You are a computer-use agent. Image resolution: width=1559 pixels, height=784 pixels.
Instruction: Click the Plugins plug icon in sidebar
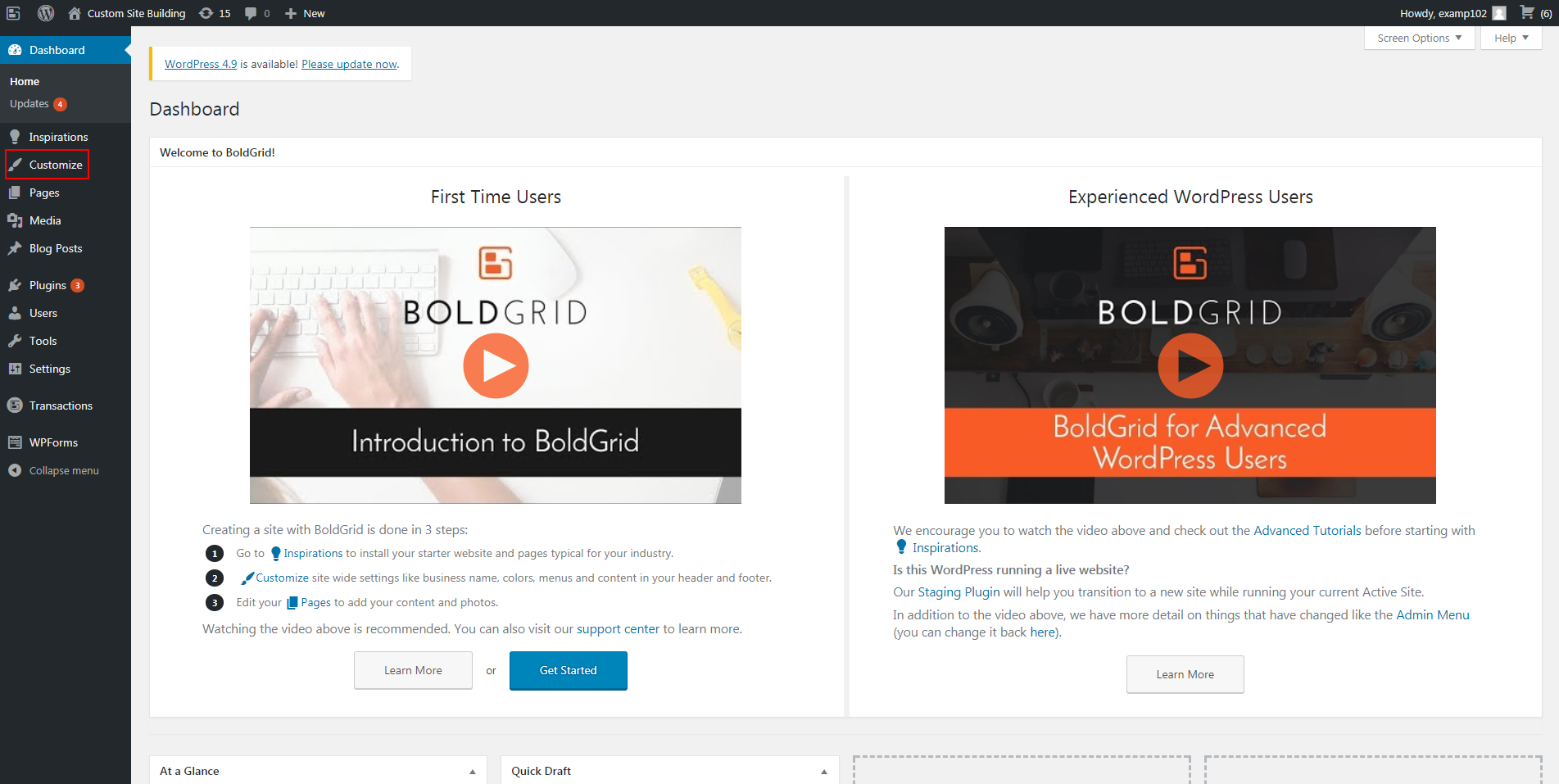[x=15, y=285]
